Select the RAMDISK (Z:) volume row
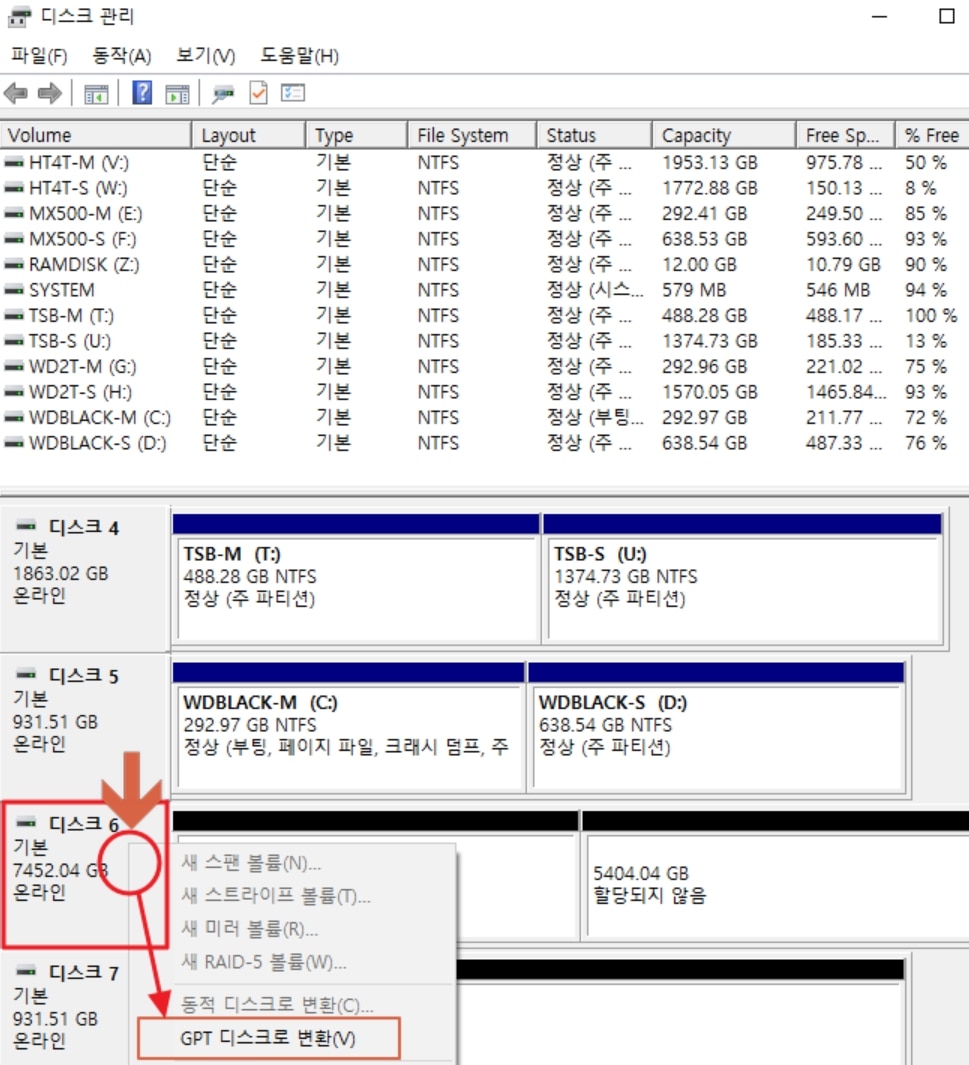This screenshot has height=1065, width=969. click(83, 265)
